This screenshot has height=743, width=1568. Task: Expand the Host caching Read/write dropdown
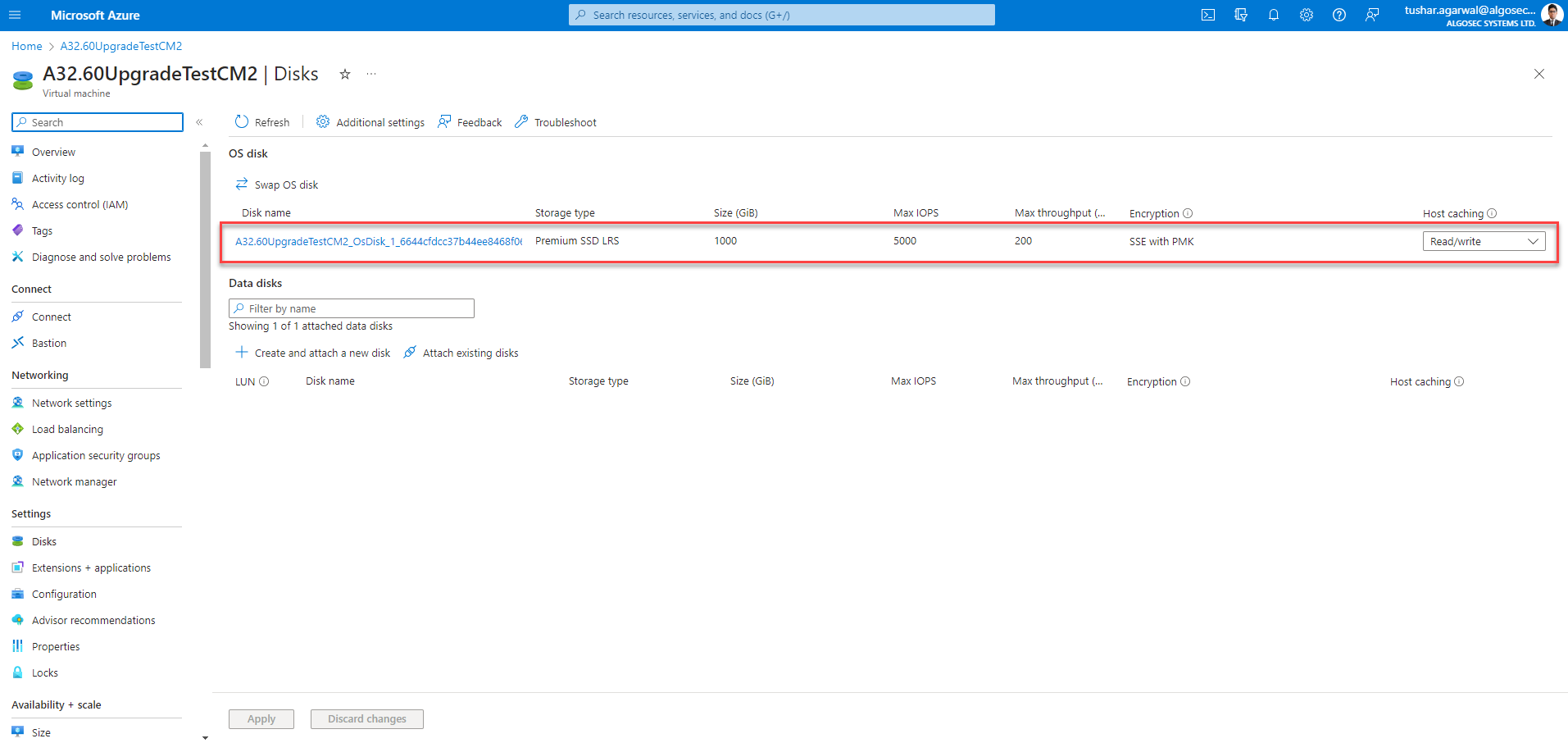tap(1484, 241)
